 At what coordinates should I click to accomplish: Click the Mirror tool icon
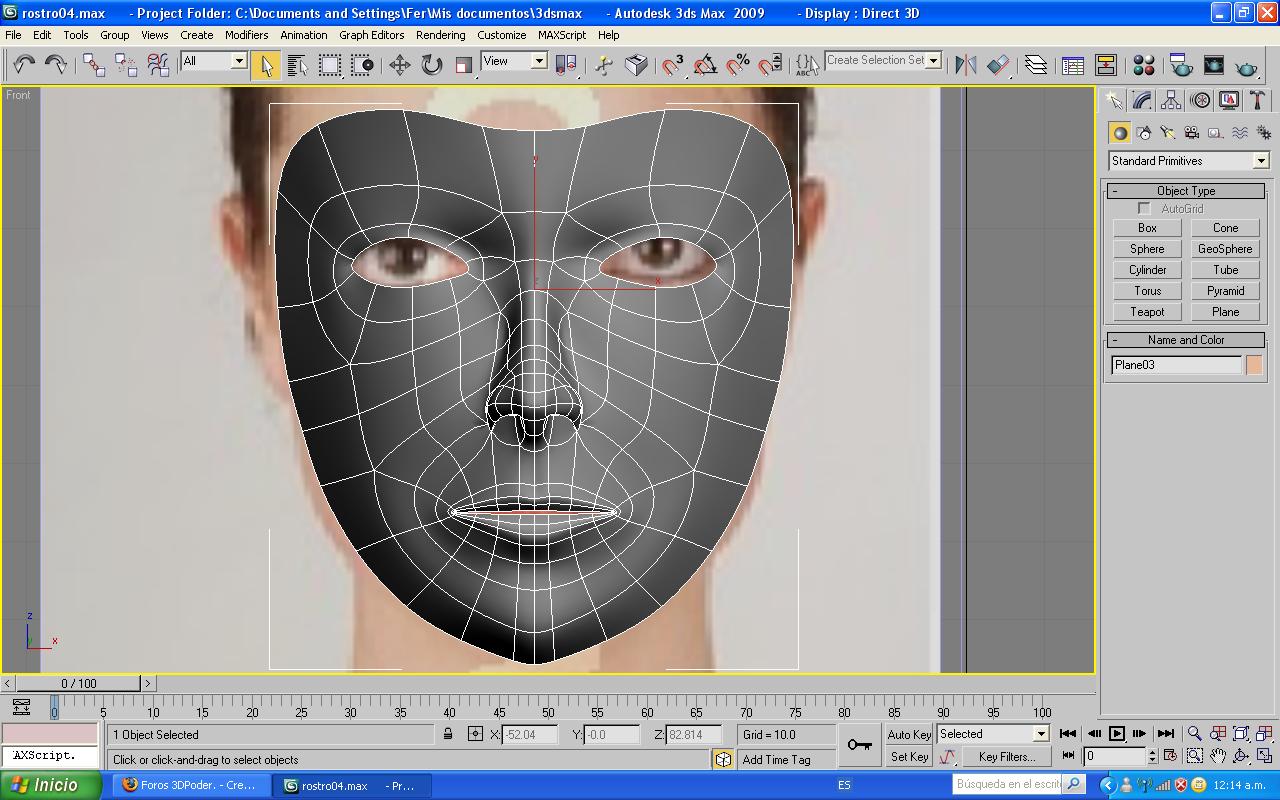[x=966, y=65]
